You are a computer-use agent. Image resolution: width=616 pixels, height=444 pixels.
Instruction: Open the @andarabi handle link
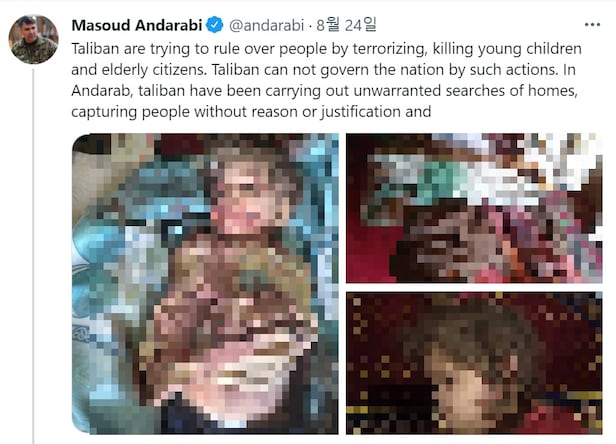tap(266, 26)
